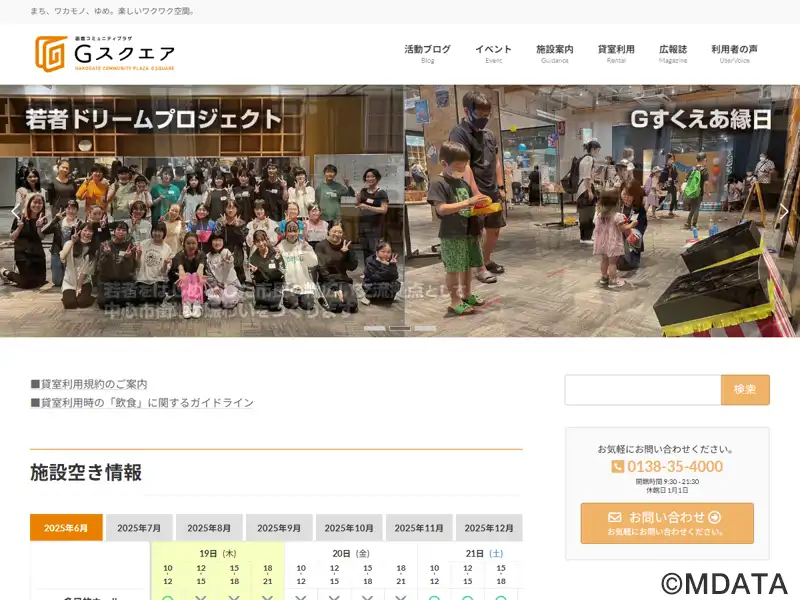This screenshot has width=800, height=600.
Task: Click the 21日(土) date header
Action: [484, 553]
